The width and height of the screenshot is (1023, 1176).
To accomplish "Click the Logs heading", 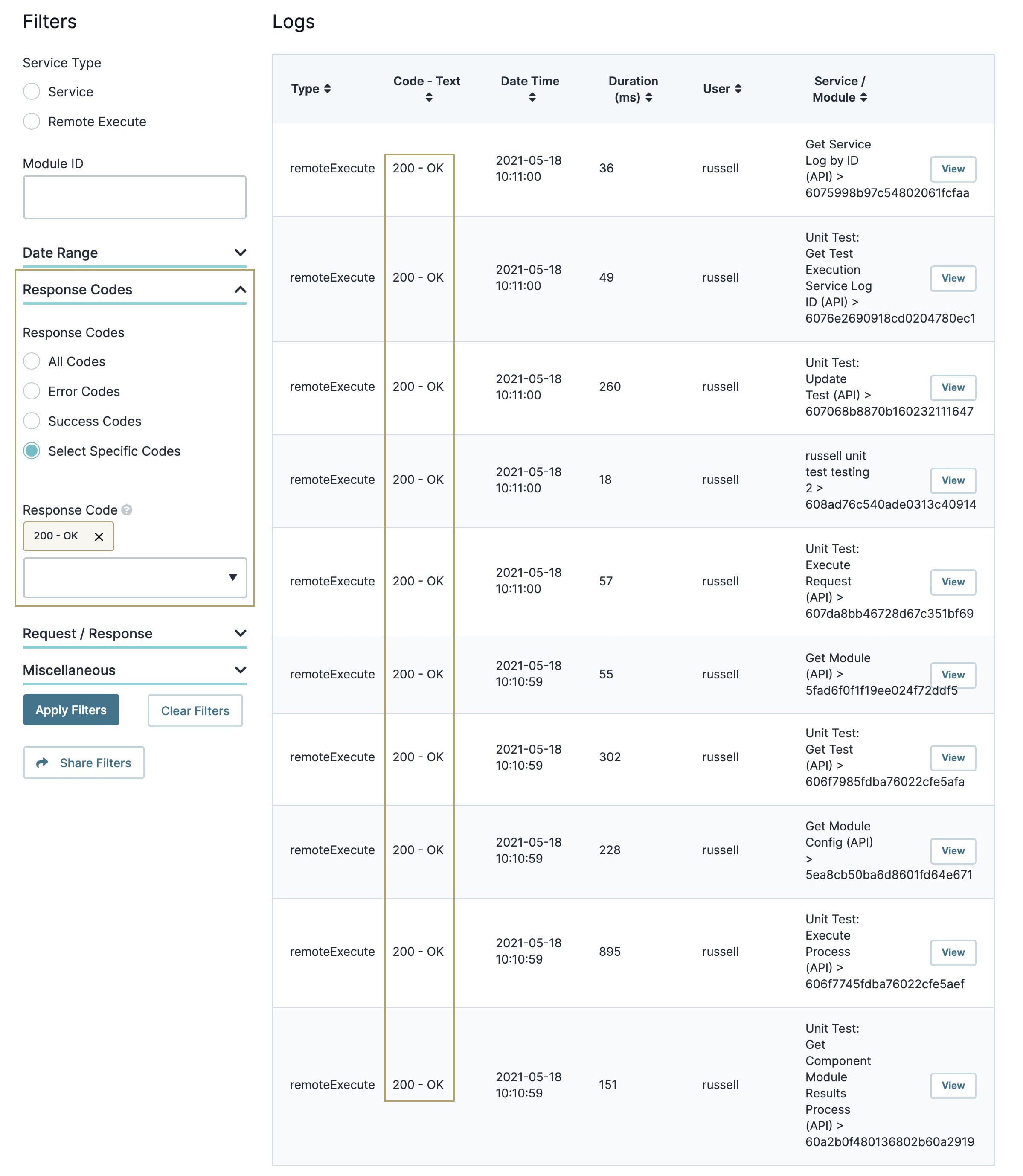I will pyautogui.click(x=294, y=22).
